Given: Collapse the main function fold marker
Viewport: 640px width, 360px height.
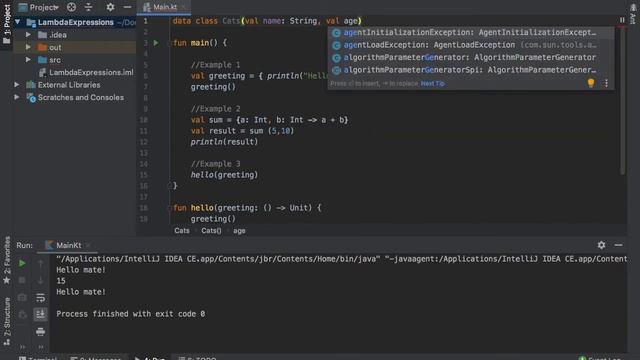Looking at the screenshot, I should [169, 43].
